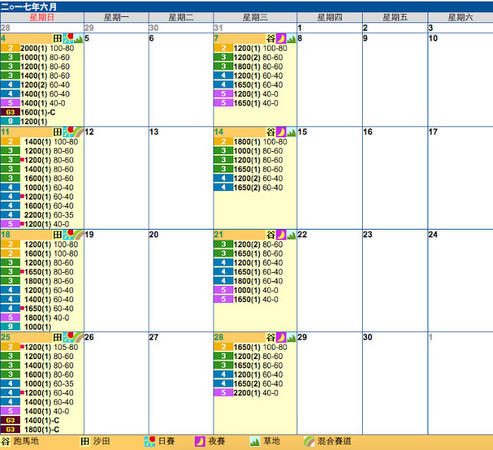Screen dimensions: 493x450
Task: Click the night race moon icon on June 7
Action: tap(281, 38)
